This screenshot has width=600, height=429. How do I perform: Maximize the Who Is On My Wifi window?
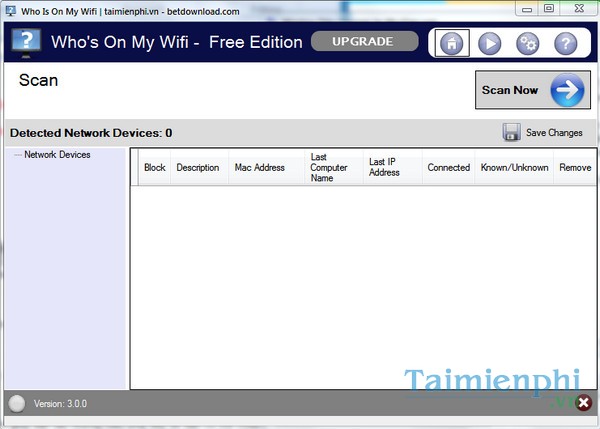[x=549, y=8]
